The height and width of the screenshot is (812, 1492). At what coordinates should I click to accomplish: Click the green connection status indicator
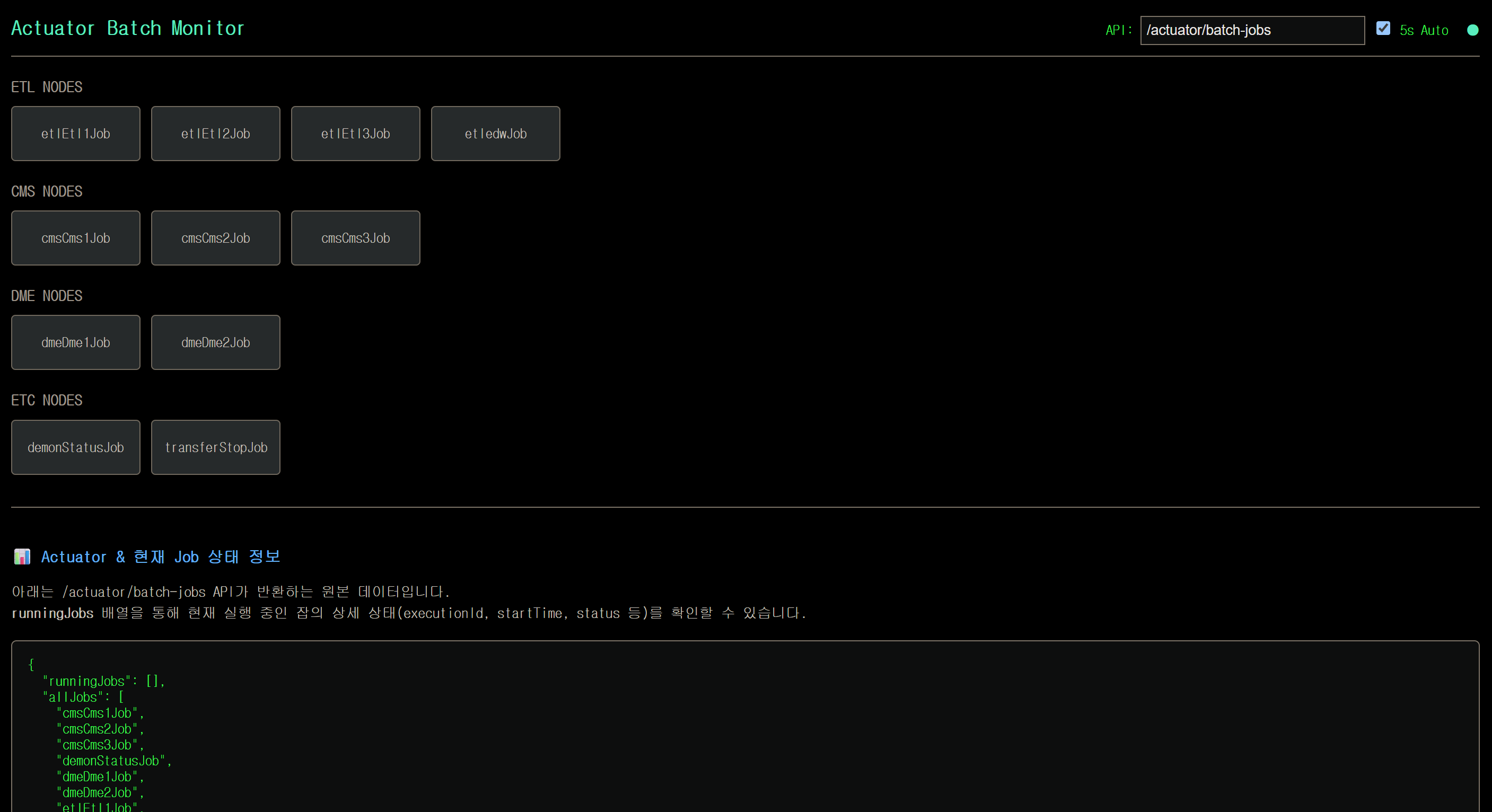[1473, 30]
